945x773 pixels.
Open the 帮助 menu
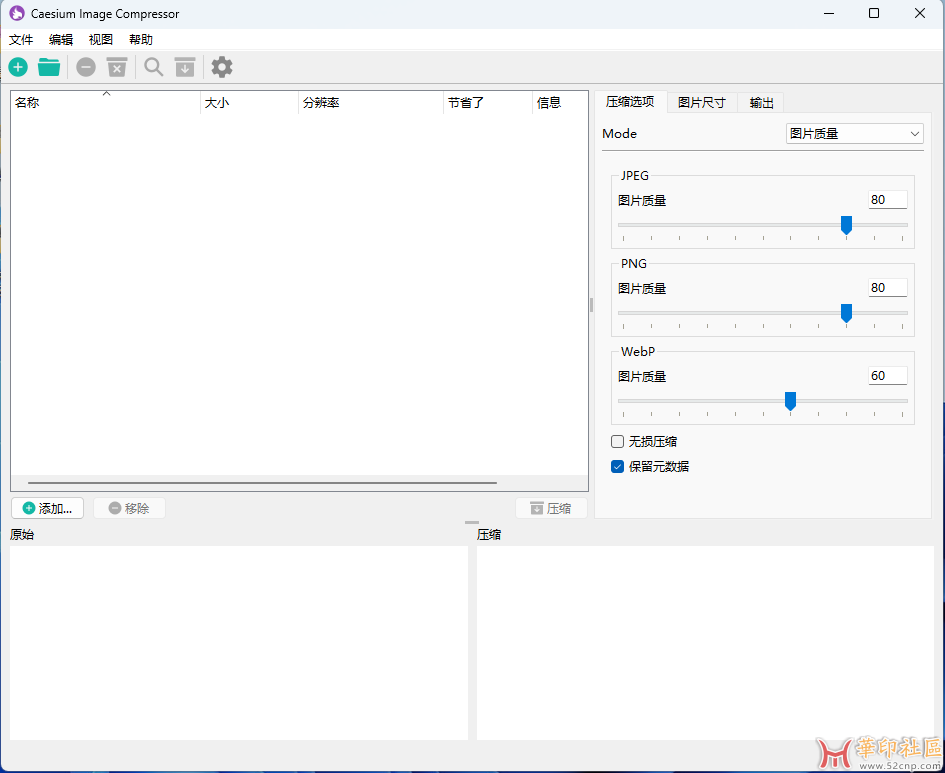141,40
